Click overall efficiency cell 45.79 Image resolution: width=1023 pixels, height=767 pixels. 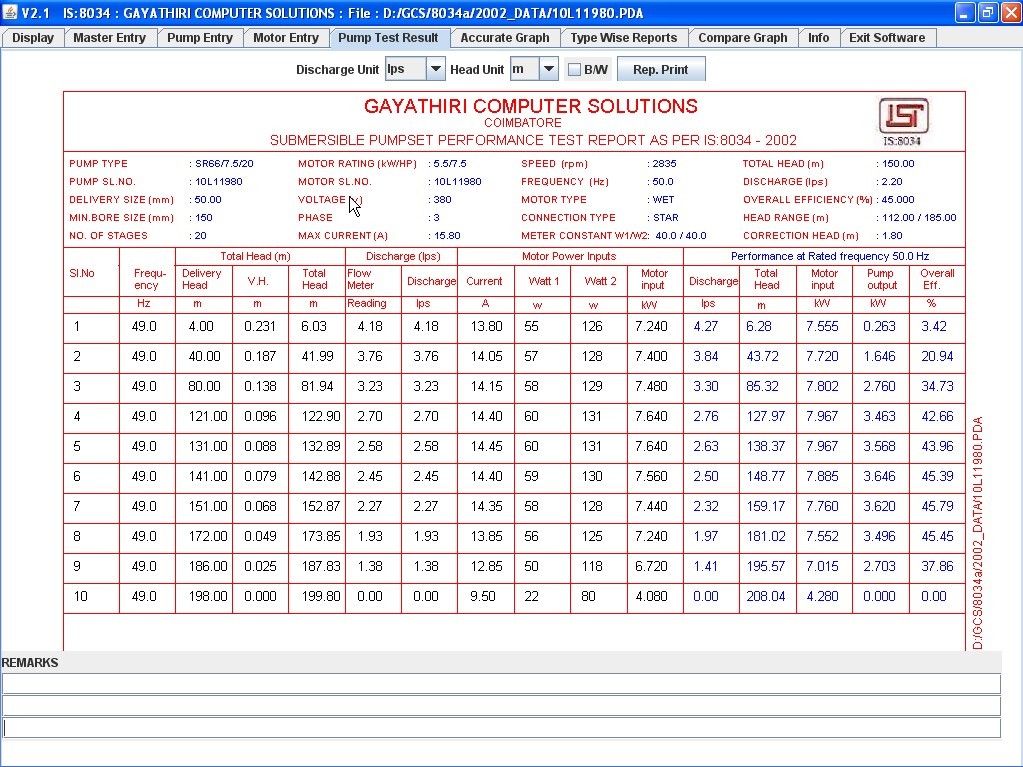938,506
